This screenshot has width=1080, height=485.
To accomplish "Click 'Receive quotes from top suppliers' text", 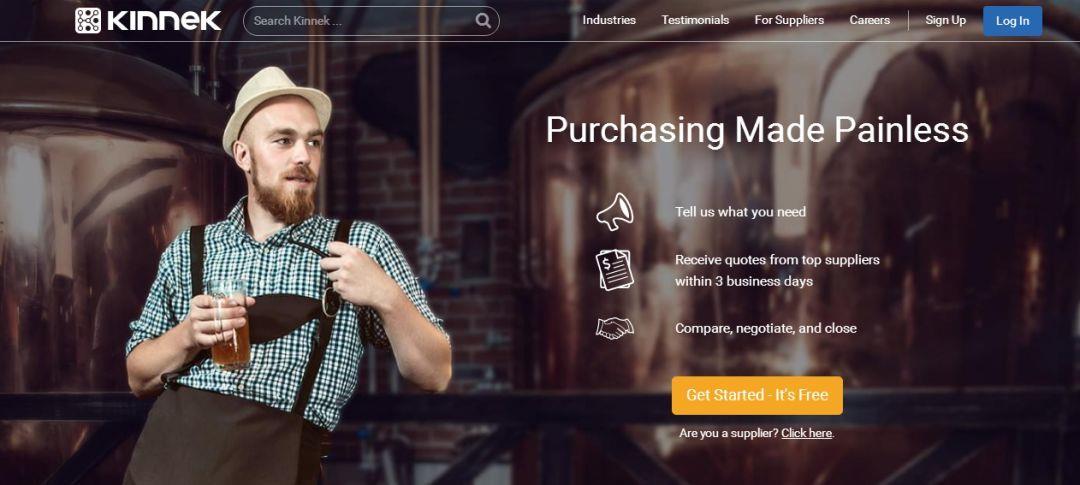I will (x=777, y=260).
